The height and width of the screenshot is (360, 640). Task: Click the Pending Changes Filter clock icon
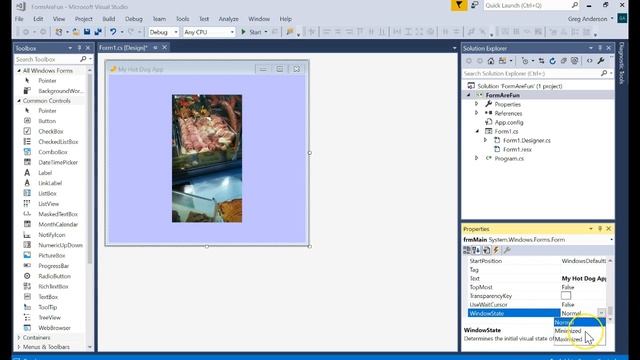[525, 61]
